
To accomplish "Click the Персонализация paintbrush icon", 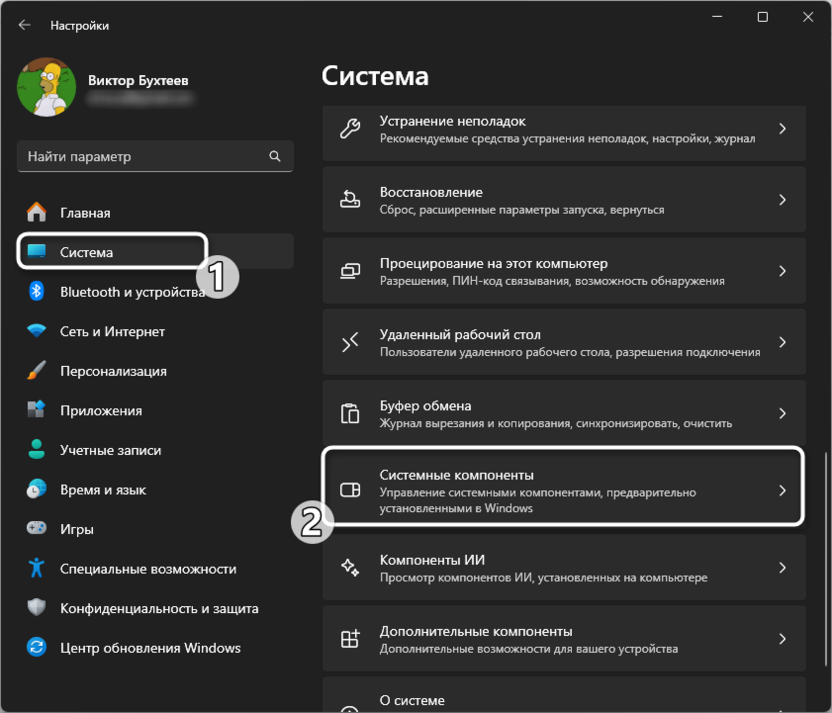I will point(37,371).
